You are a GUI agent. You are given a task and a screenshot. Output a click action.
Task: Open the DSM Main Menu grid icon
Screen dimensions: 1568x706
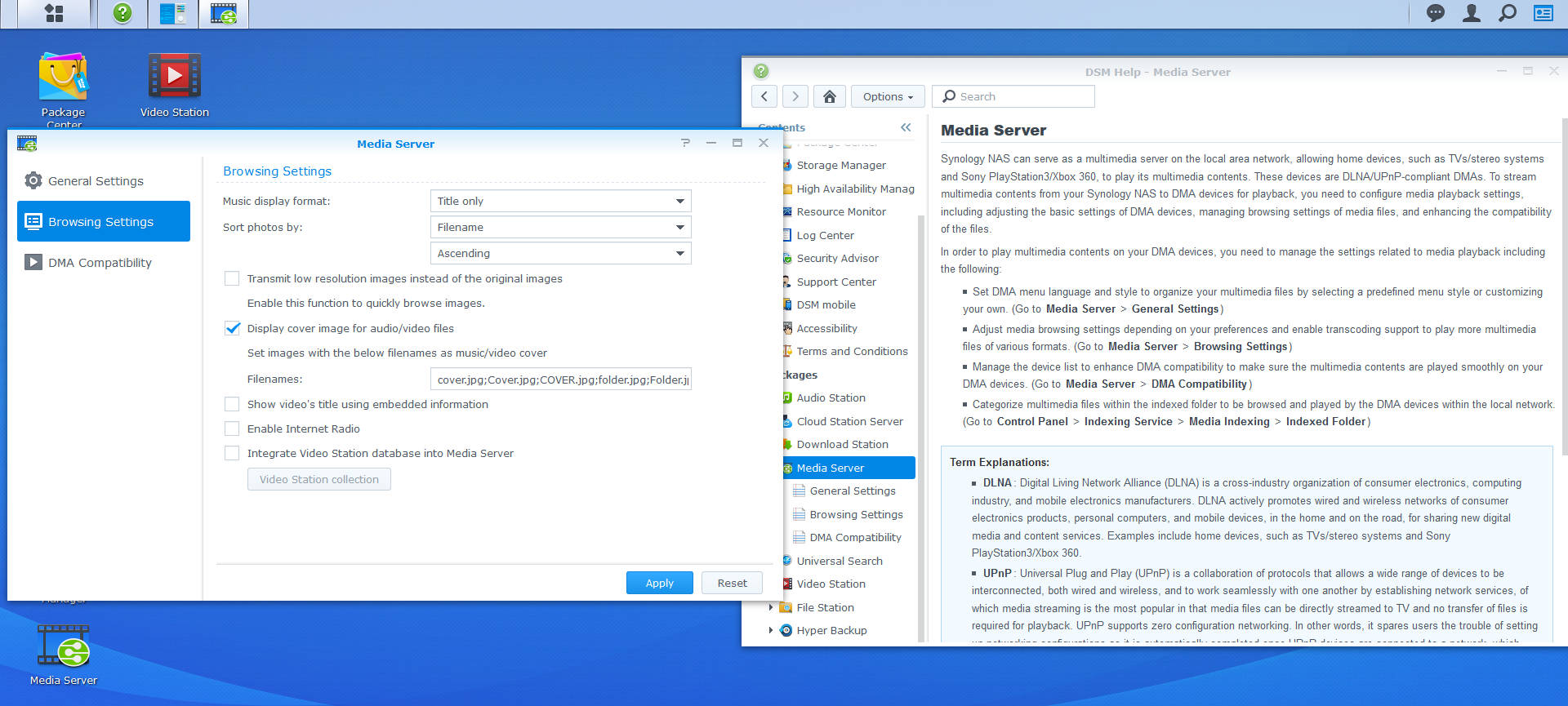54,13
